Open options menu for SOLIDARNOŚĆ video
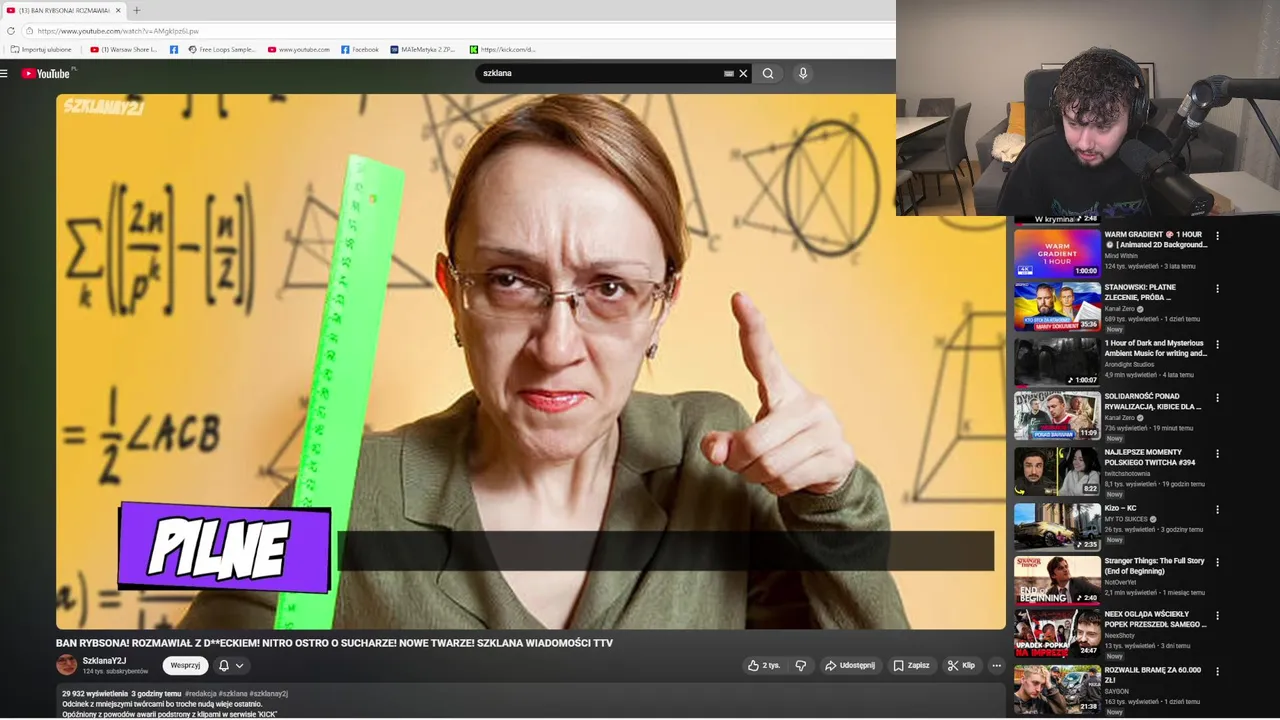The height and width of the screenshot is (720, 1280). [x=1217, y=397]
